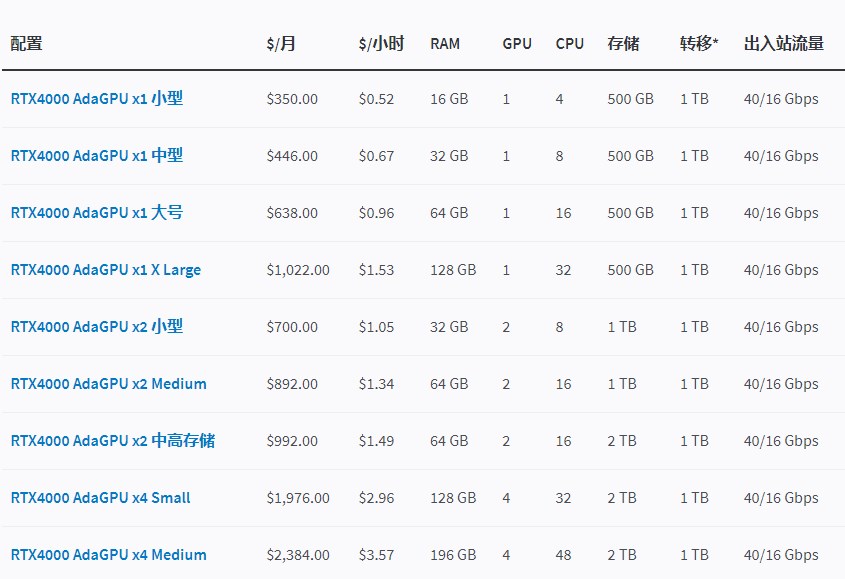This screenshot has height=579, width=845.
Task: Open the RTX4000 AdaGPU x2 Medium link
Action: point(109,384)
